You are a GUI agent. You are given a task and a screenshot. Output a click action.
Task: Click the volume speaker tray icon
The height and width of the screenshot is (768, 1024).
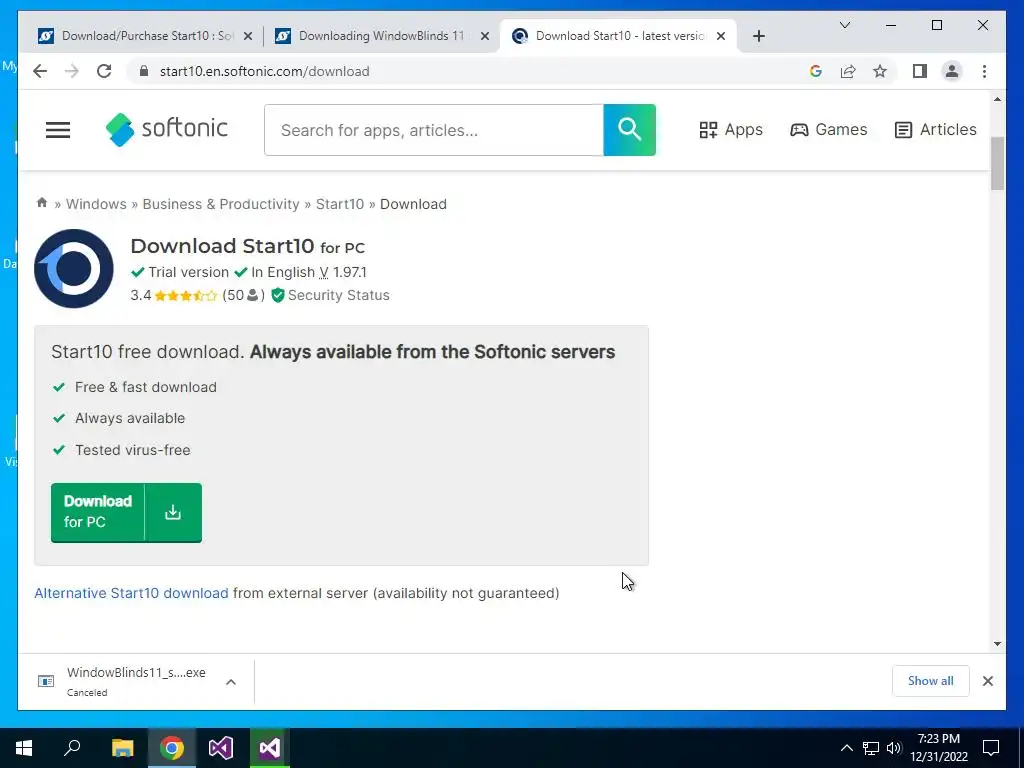point(894,748)
